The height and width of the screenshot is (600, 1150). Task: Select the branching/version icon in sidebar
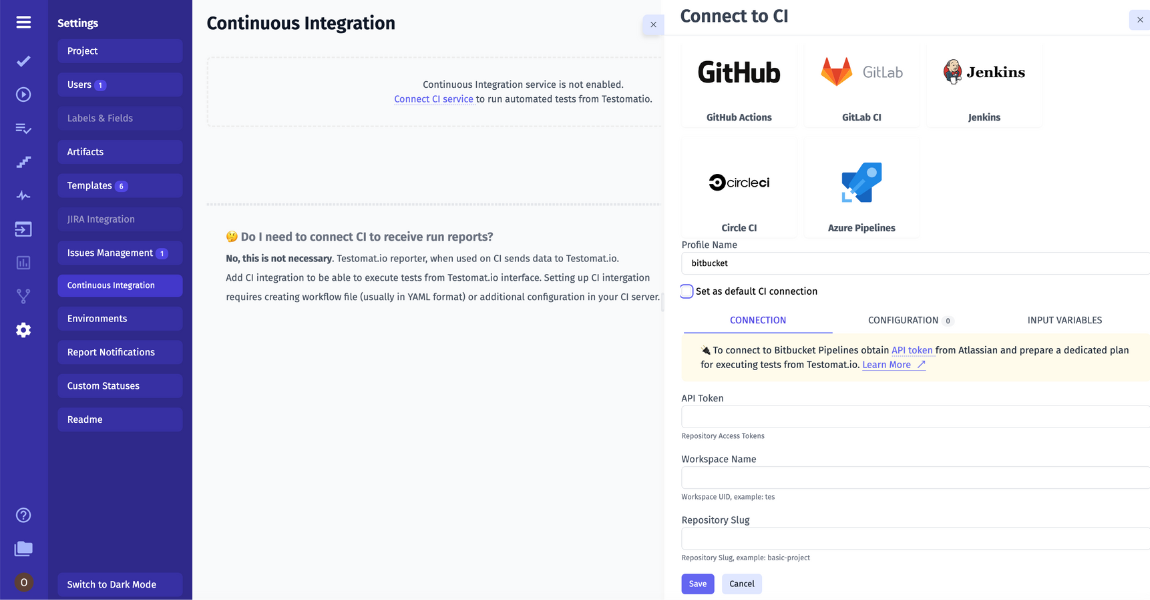[x=23, y=295]
